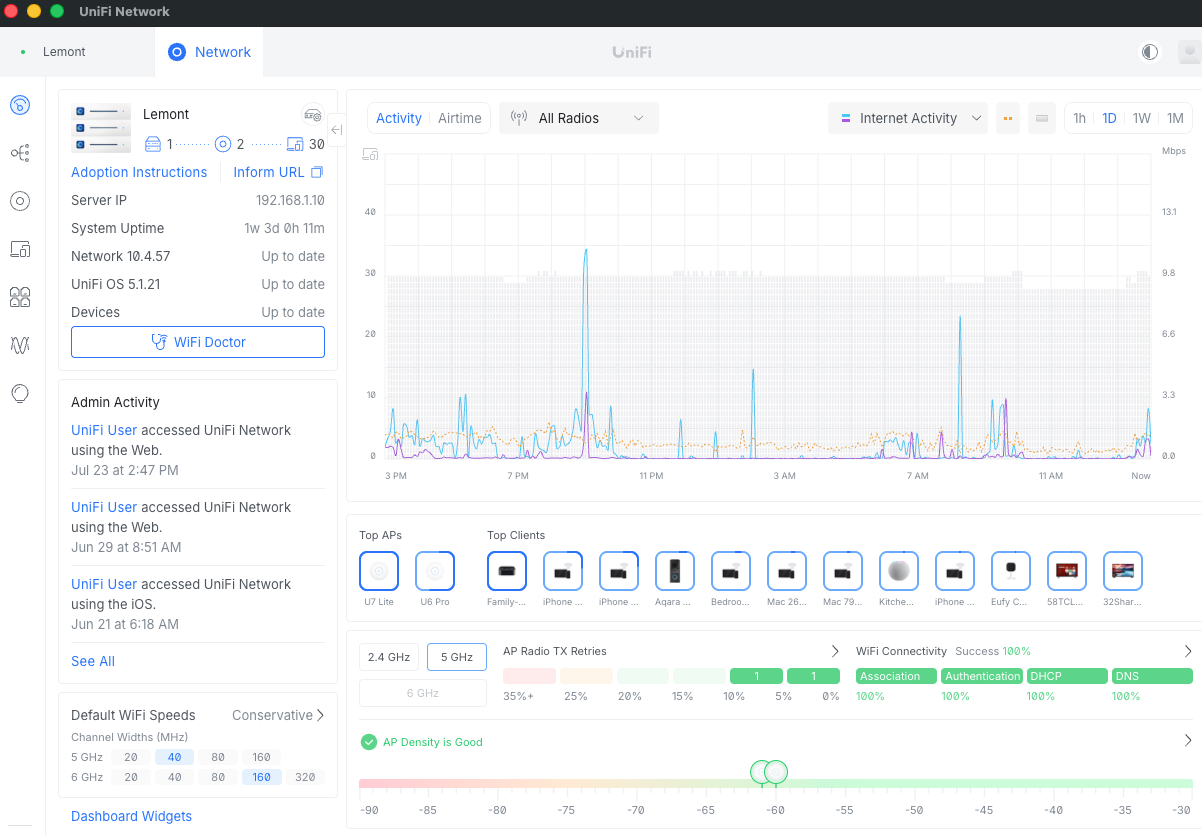Select the Kitche... HomePod client icon
1202x836 pixels.
coord(899,571)
